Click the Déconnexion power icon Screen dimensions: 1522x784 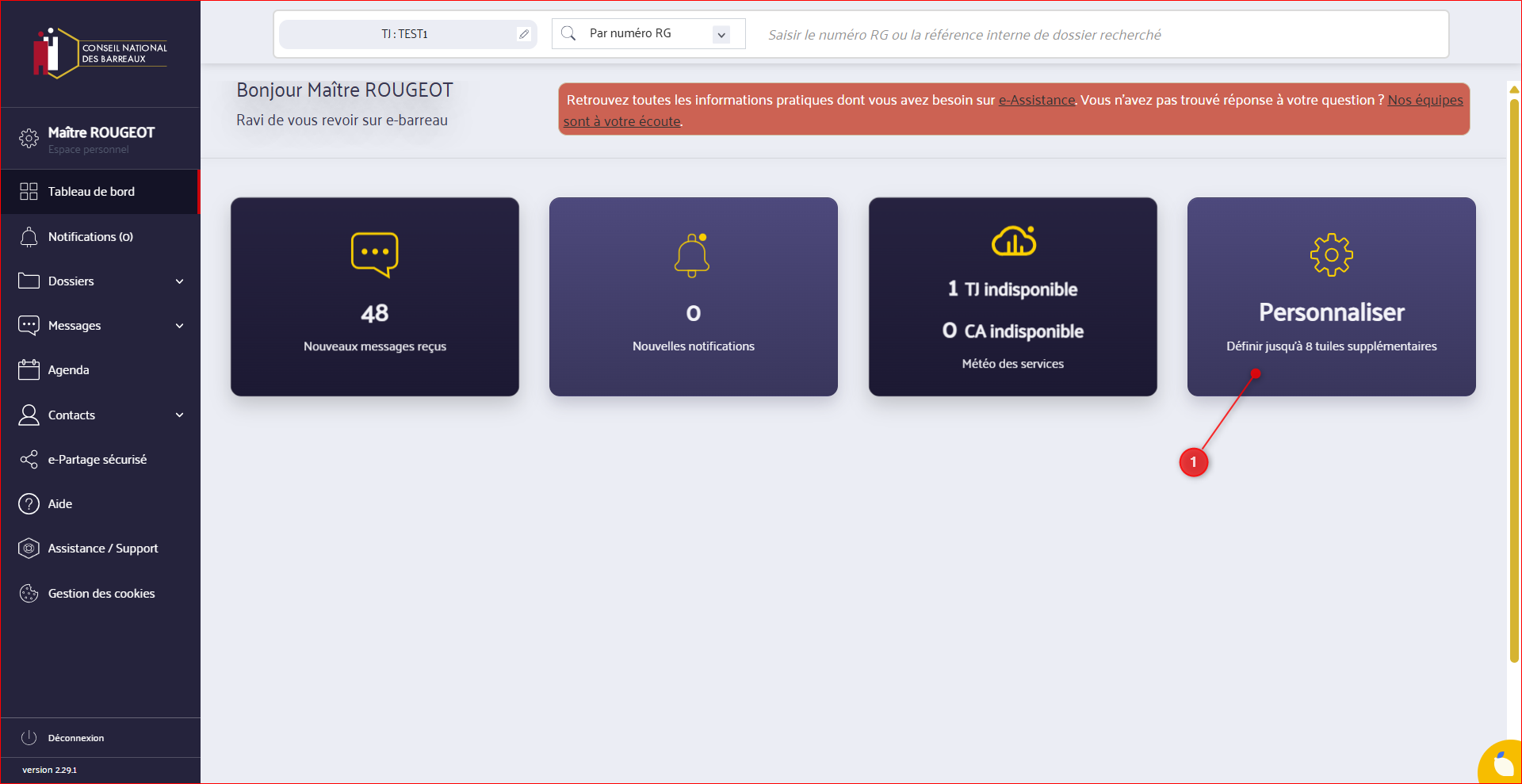click(29, 737)
